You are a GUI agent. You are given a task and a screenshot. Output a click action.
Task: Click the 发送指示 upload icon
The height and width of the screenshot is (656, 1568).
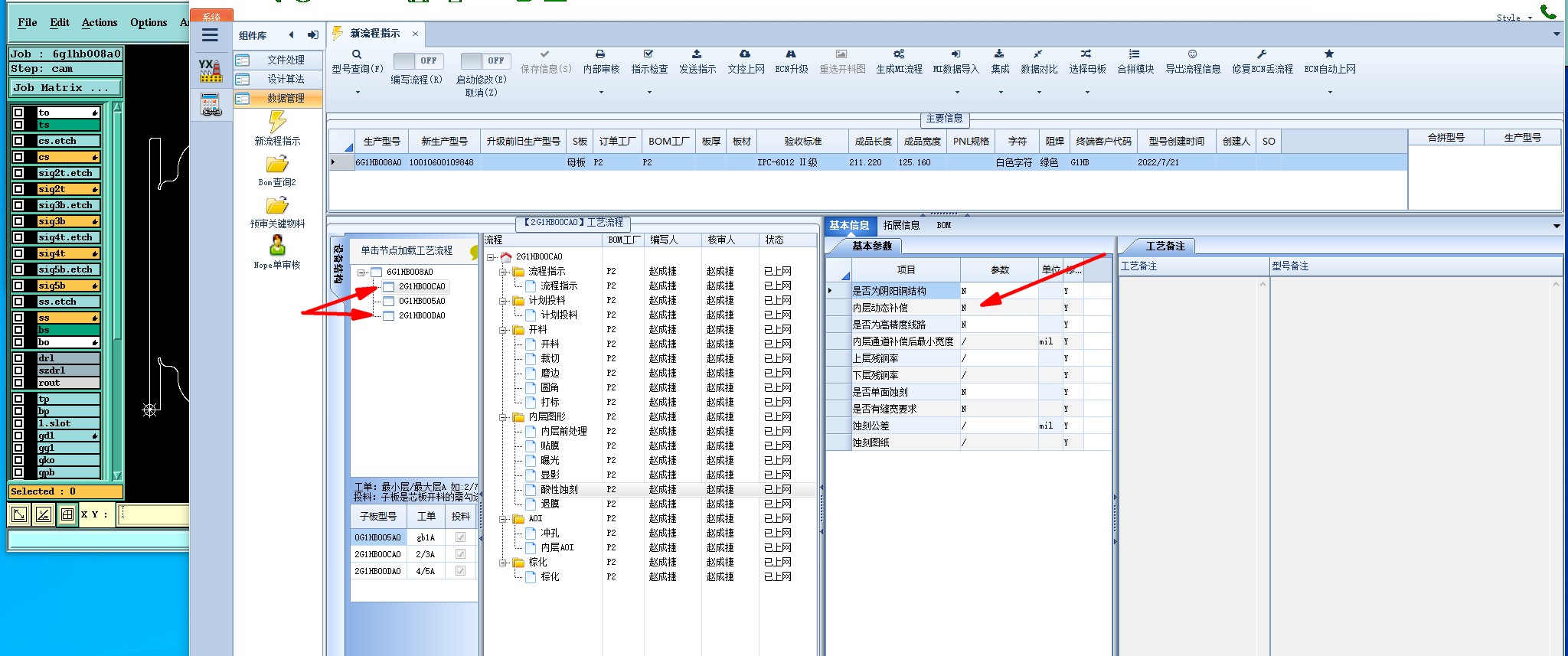[x=697, y=54]
